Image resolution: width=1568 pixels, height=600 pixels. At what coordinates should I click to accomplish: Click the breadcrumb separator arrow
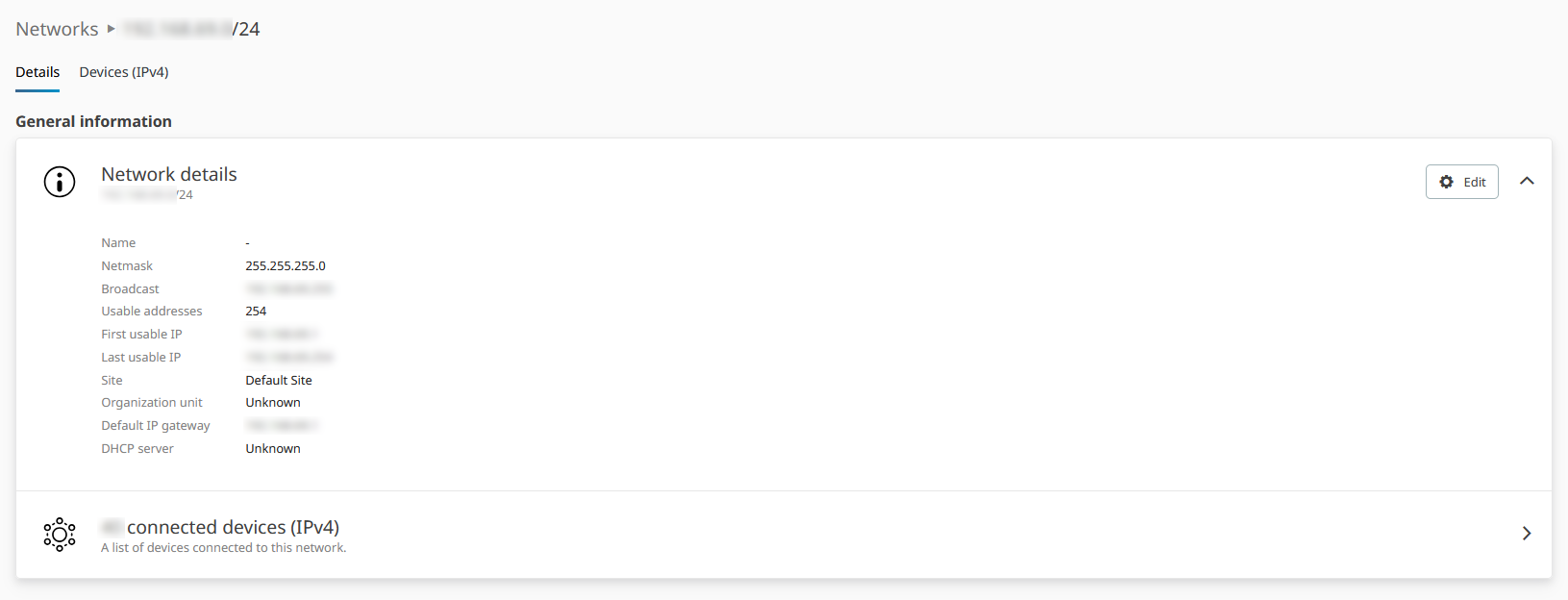[112, 29]
